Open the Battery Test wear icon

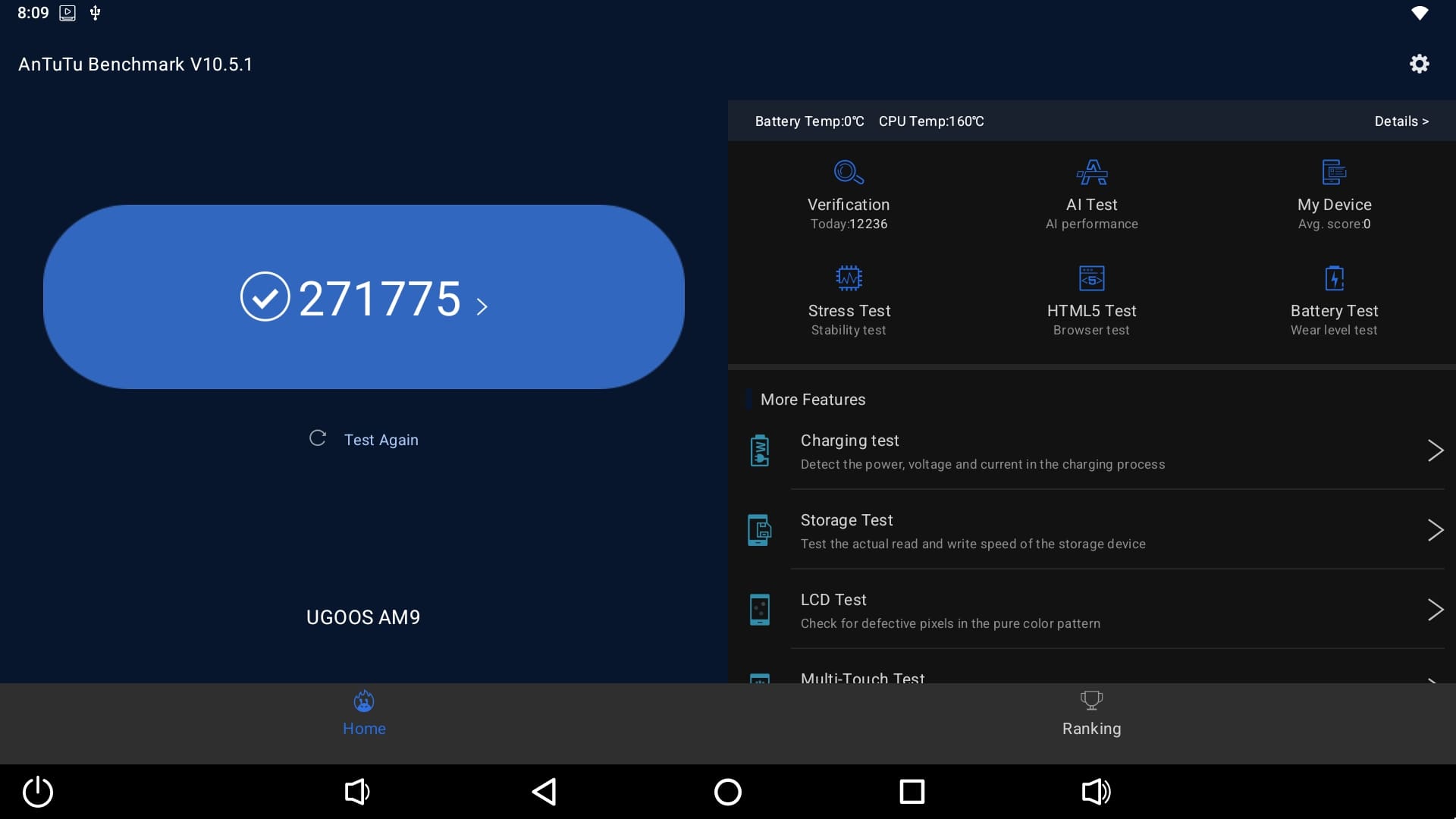click(1334, 278)
